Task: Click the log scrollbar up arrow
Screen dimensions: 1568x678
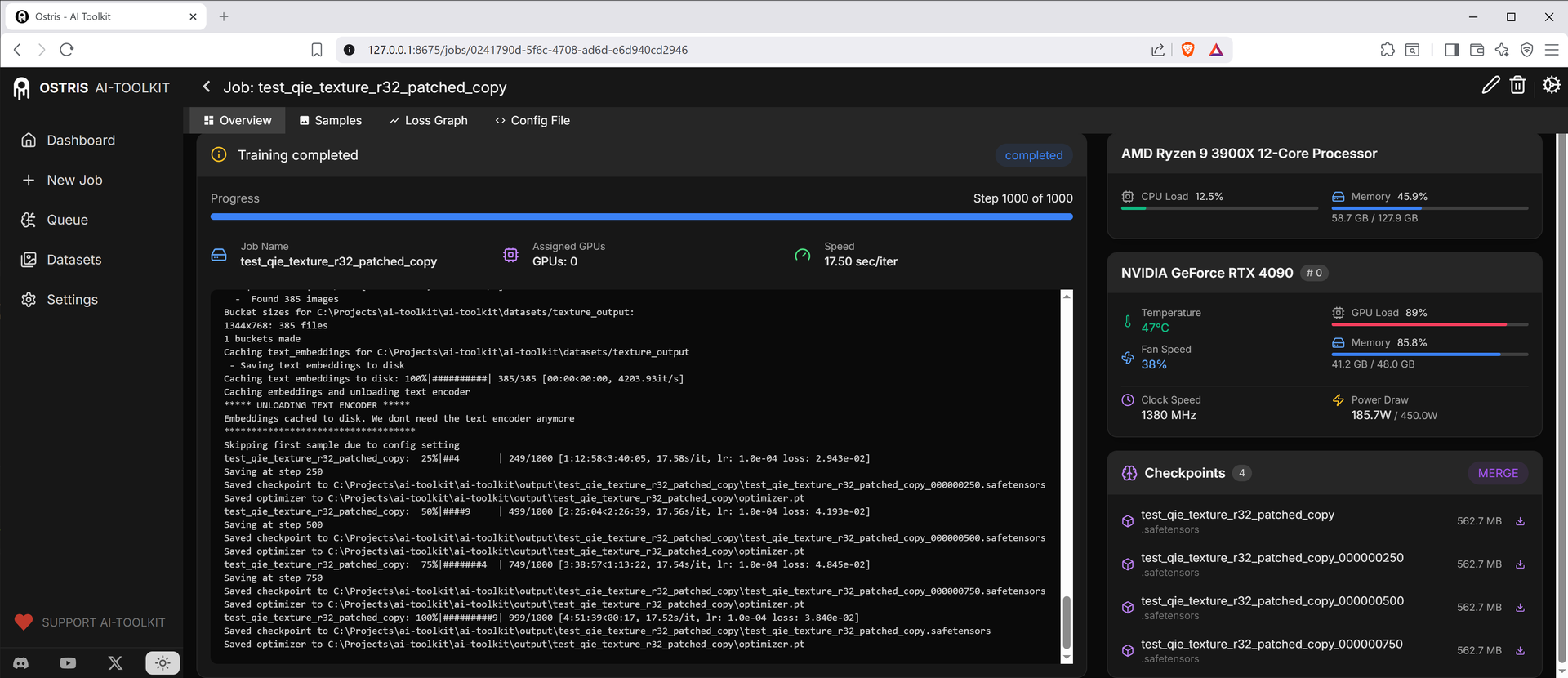Action: point(1067,296)
